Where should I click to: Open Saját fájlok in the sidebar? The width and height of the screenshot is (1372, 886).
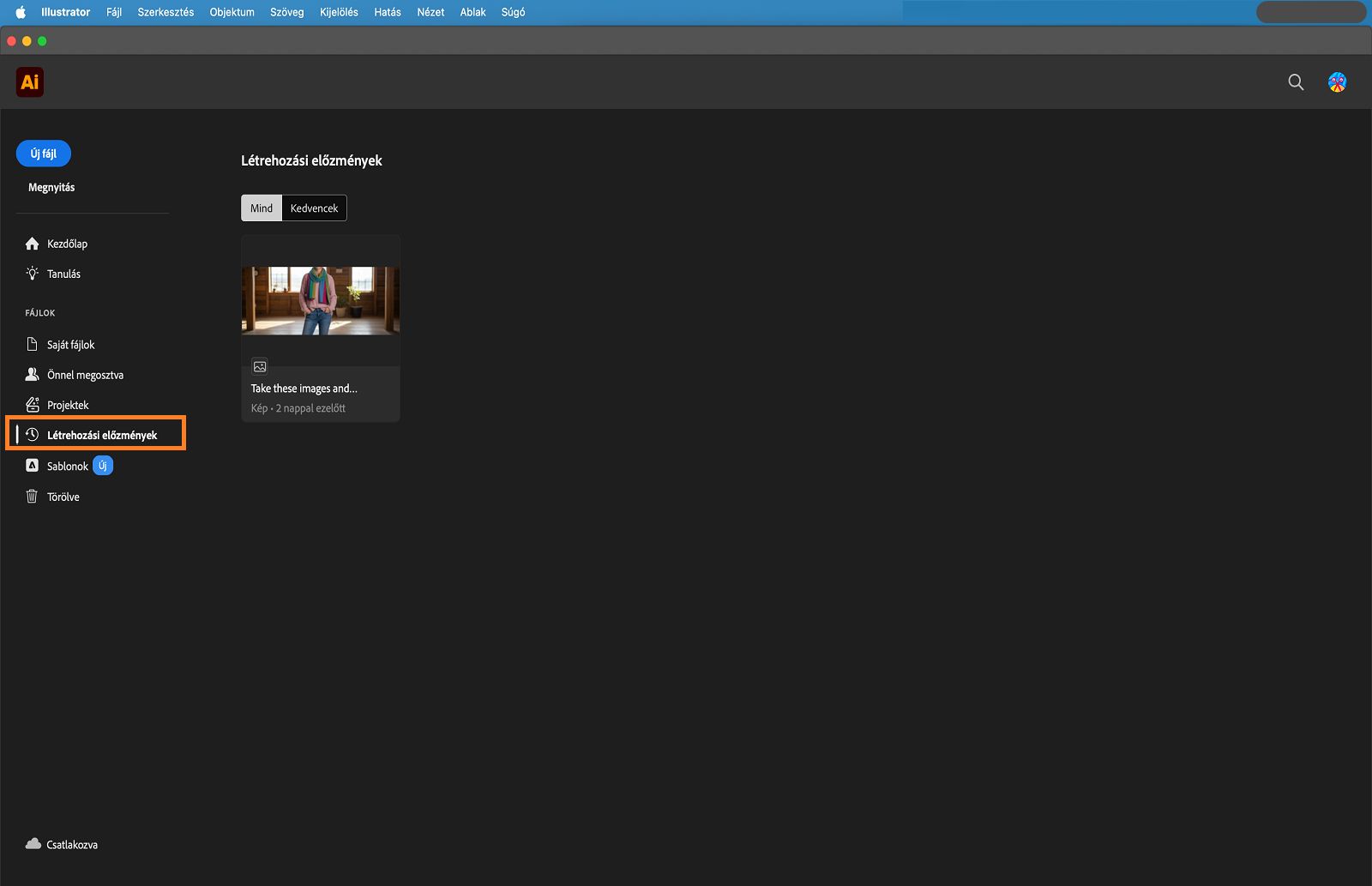[70, 345]
